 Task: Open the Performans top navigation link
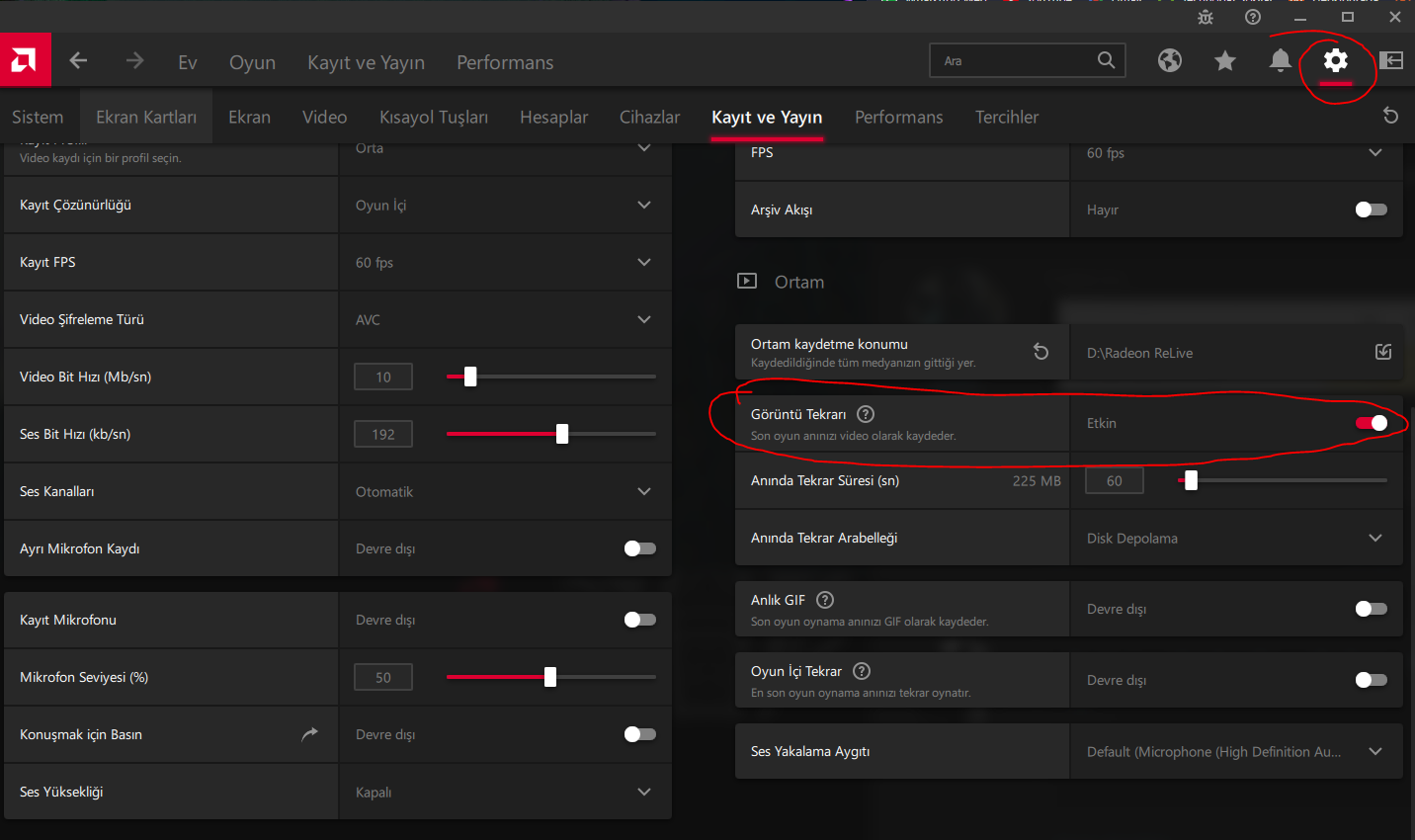(505, 62)
